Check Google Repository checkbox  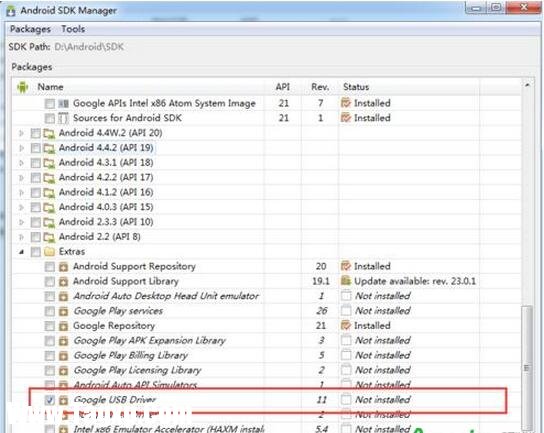[x=50, y=326]
